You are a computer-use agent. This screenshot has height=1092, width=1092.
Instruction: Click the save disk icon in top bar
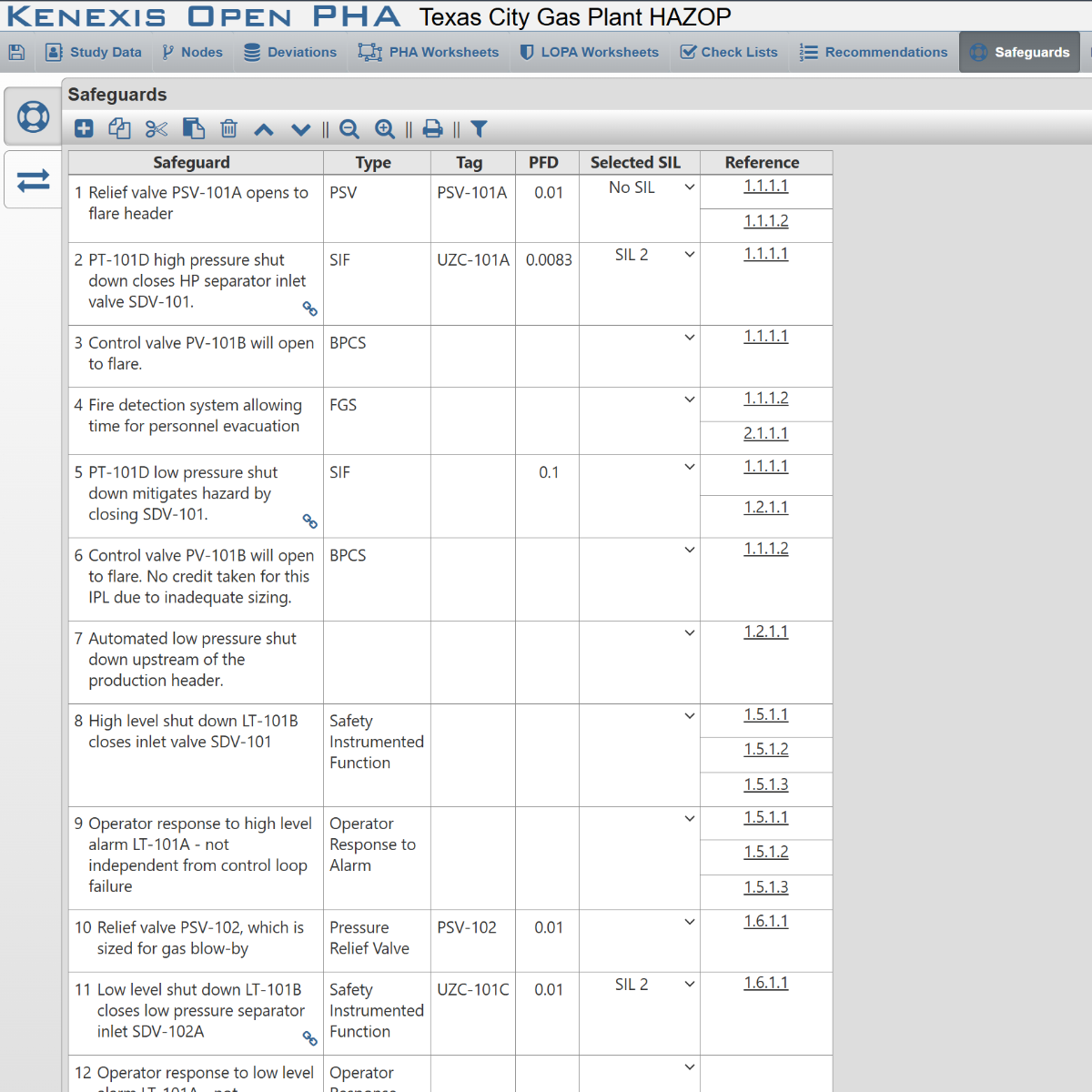point(16,52)
